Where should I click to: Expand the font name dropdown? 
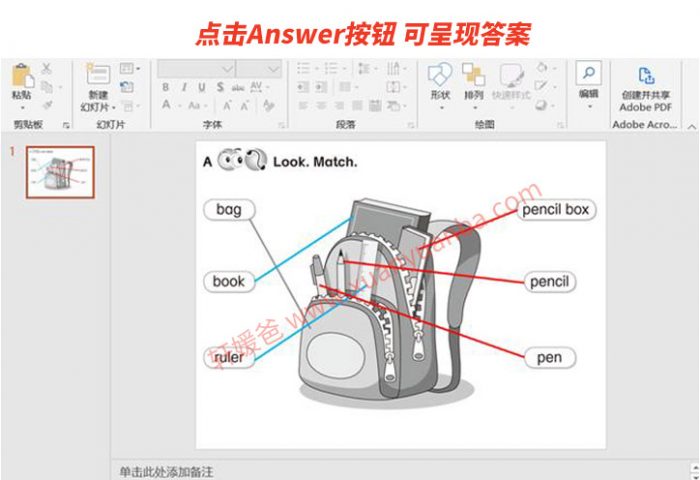[x=227, y=68]
